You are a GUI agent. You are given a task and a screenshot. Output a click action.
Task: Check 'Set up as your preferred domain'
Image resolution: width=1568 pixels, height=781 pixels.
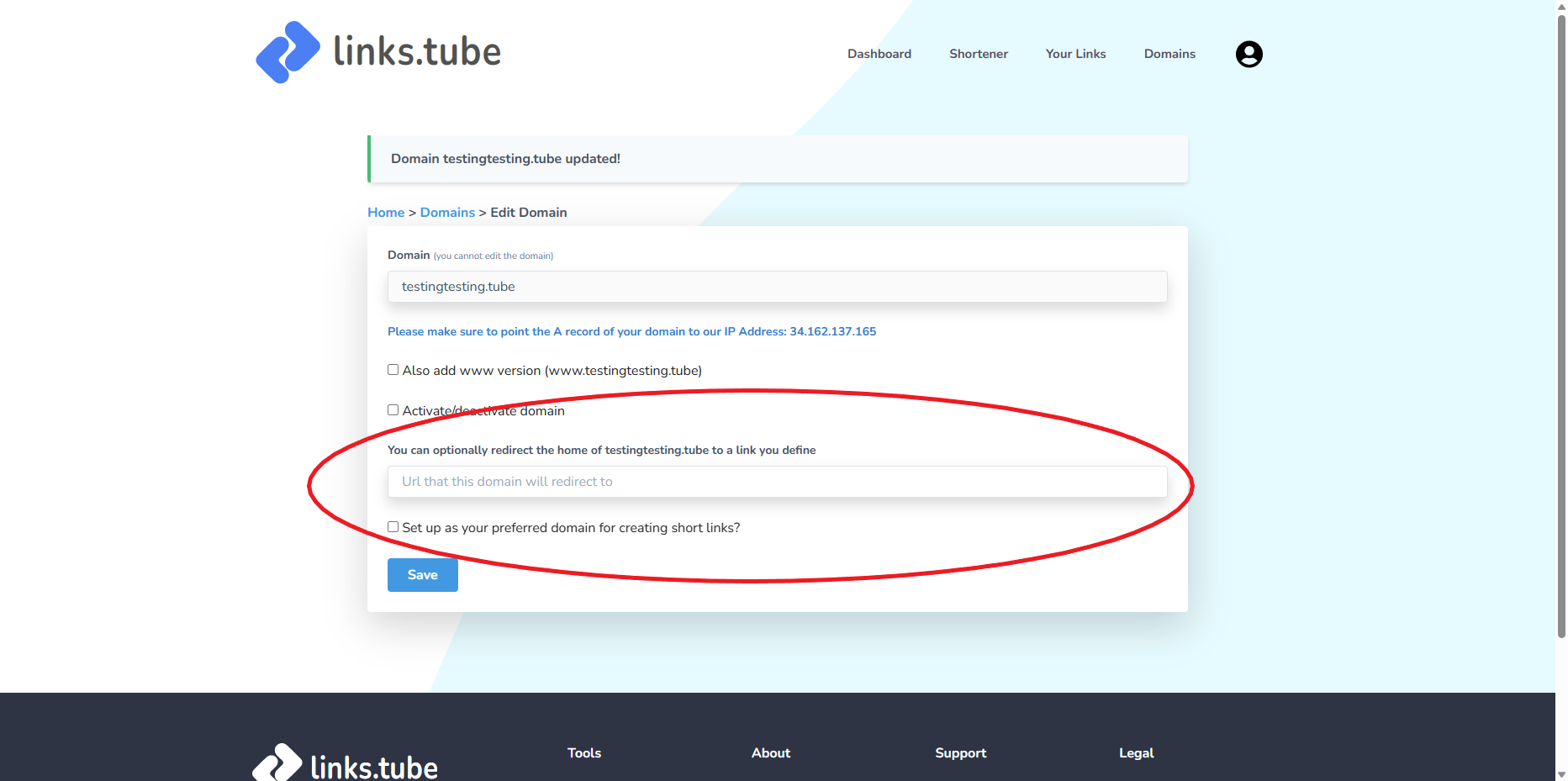[393, 527]
